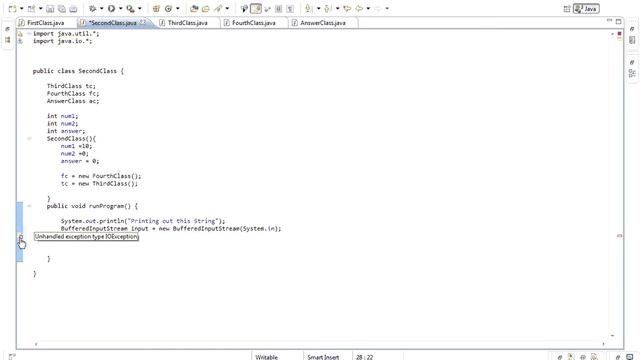Click the Save toolbar icon

(x=50, y=9)
